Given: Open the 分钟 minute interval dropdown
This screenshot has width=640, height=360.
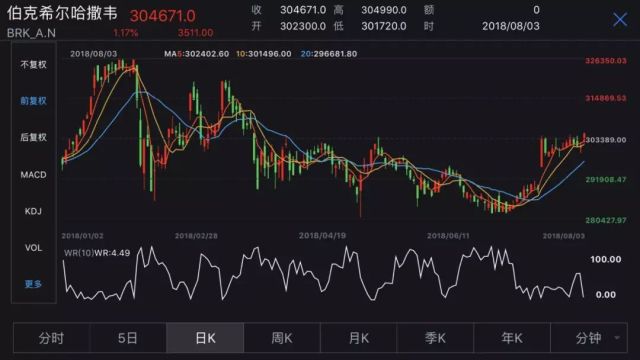Looking at the screenshot, I should pos(589,338).
